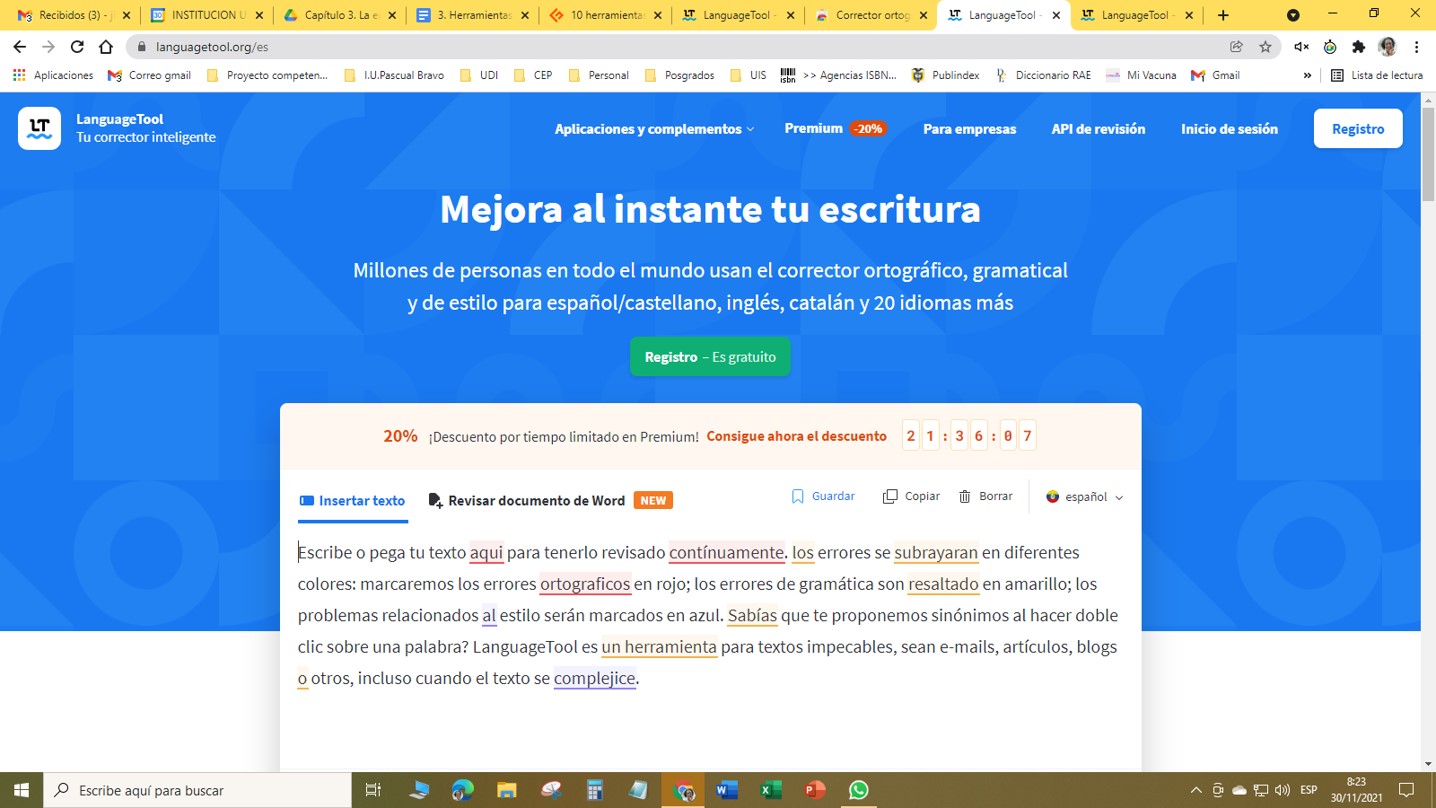Open Excel from the taskbar
The width and height of the screenshot is (1436, 808).
[x=771, y=790]
